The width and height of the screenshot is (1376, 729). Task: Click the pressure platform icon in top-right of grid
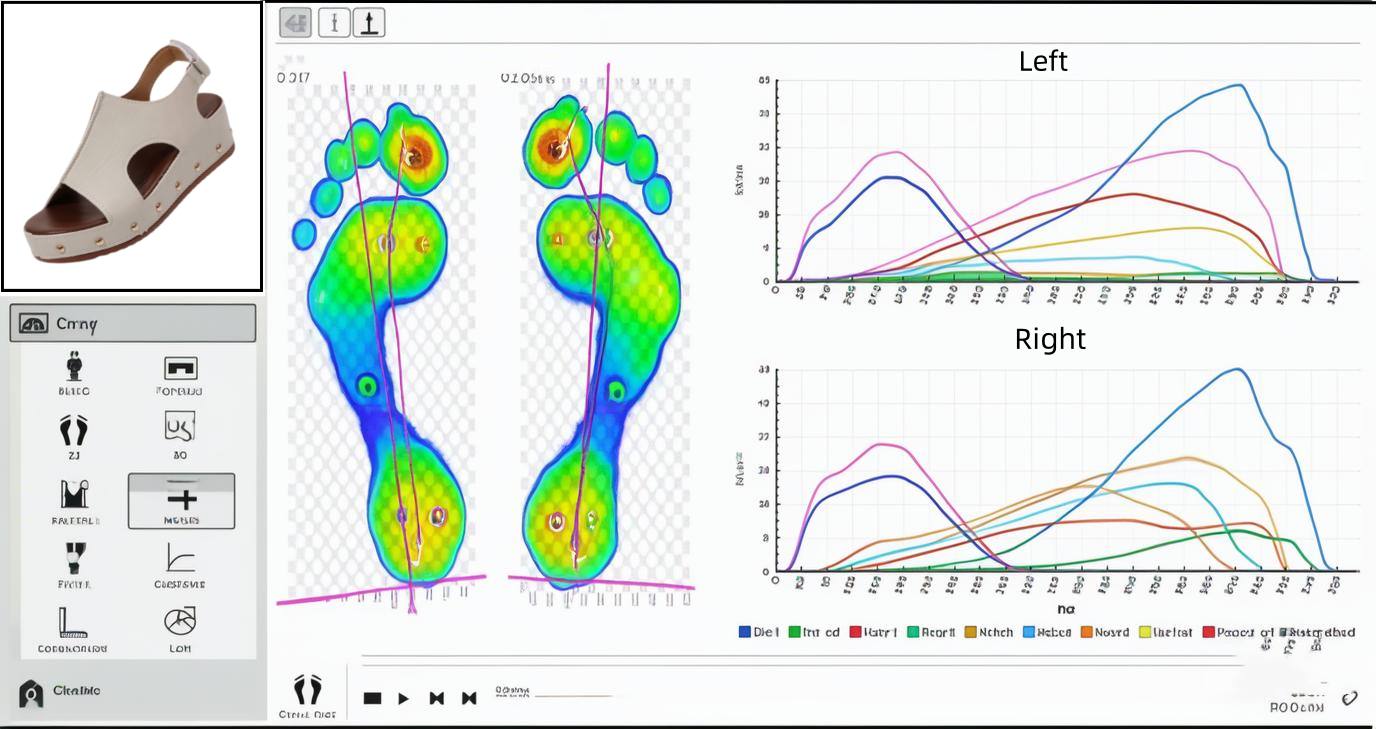(180, 367)
